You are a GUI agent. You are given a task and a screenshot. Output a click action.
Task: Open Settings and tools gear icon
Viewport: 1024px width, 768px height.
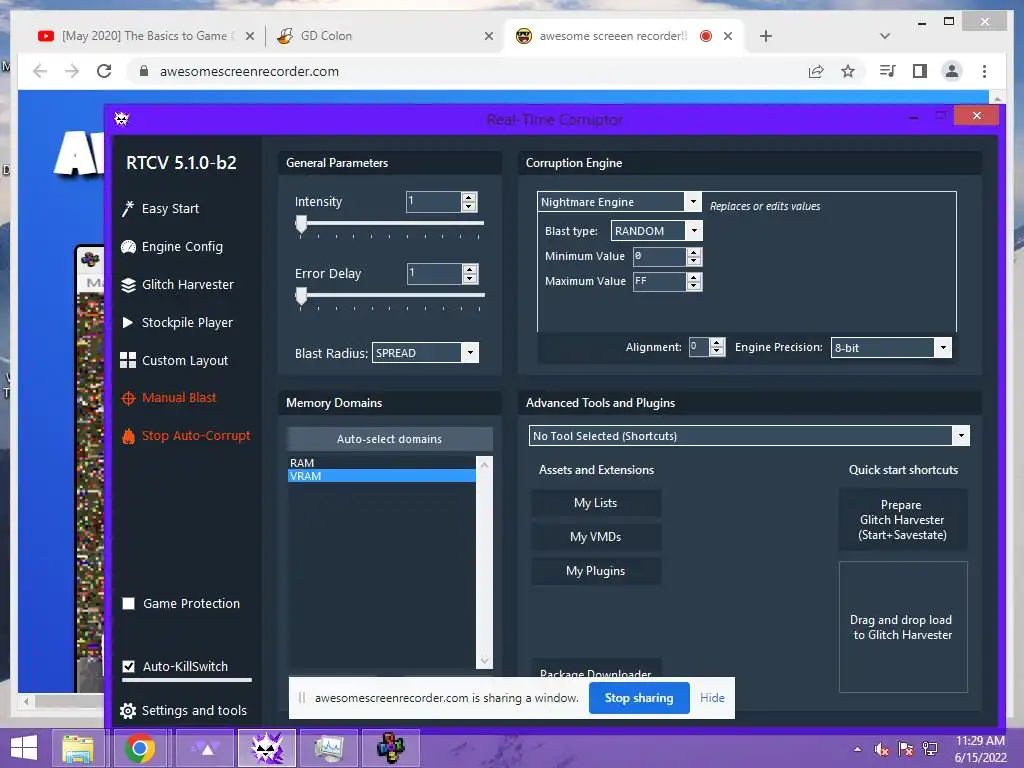128,711
